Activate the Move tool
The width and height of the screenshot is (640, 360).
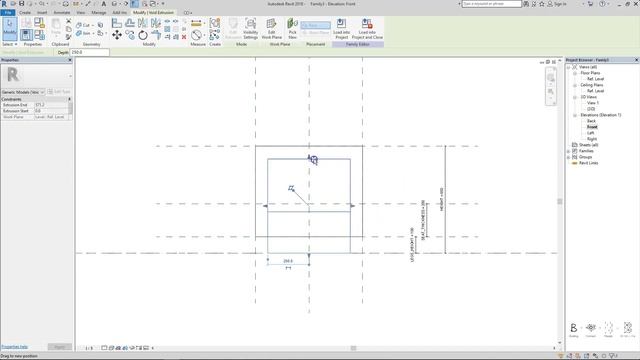click(x=117, y=35)
